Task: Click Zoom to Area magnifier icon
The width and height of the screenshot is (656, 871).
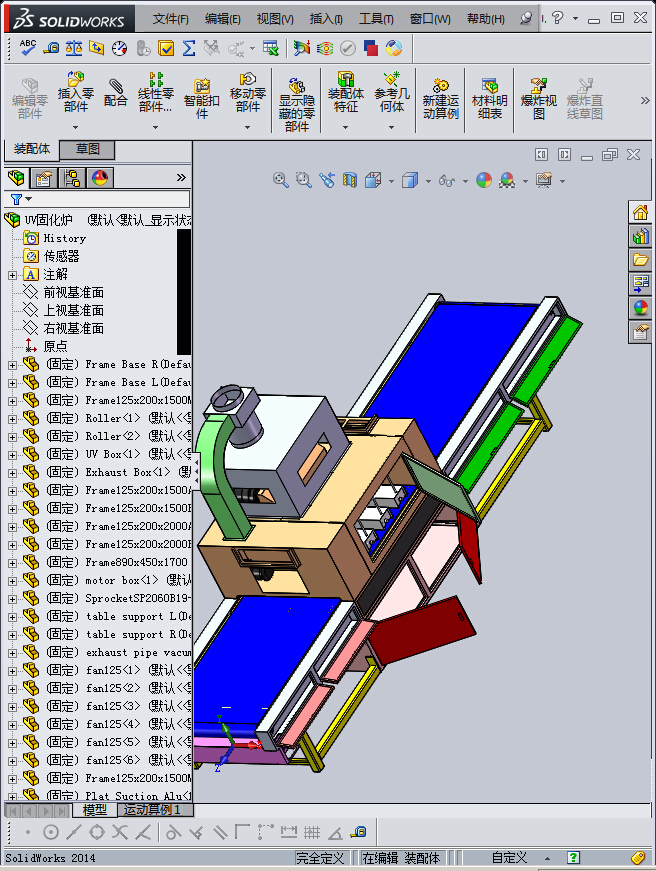Action: click(303, 180)
